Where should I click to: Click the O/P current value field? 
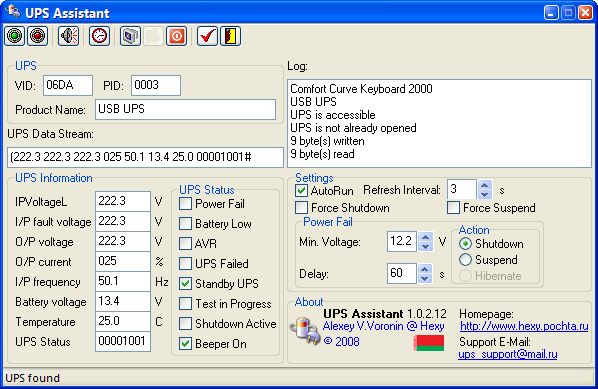(x=123, y=261)
